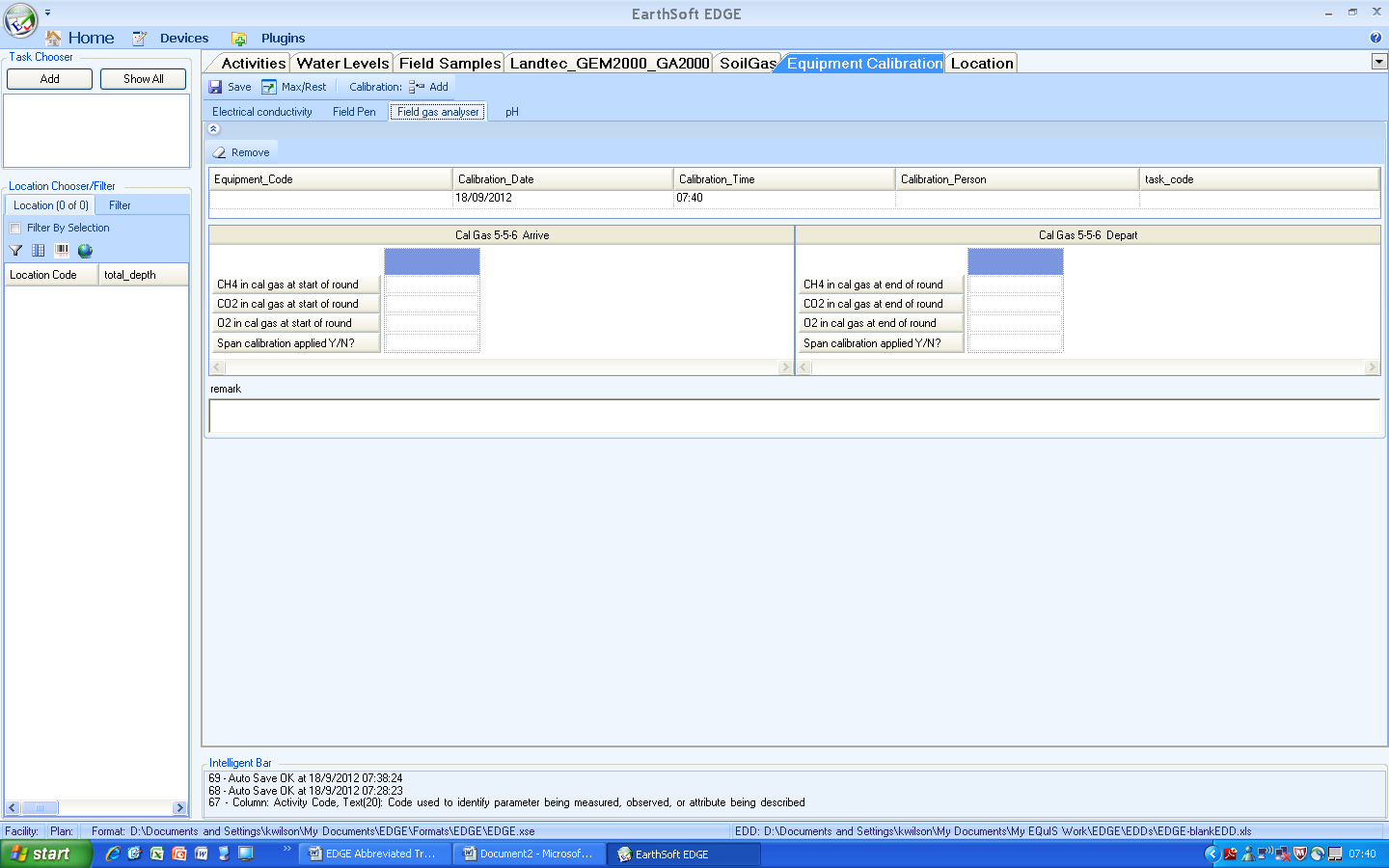
Task: Click the empty Equipment_Code cell
Action: click(330, 198)
